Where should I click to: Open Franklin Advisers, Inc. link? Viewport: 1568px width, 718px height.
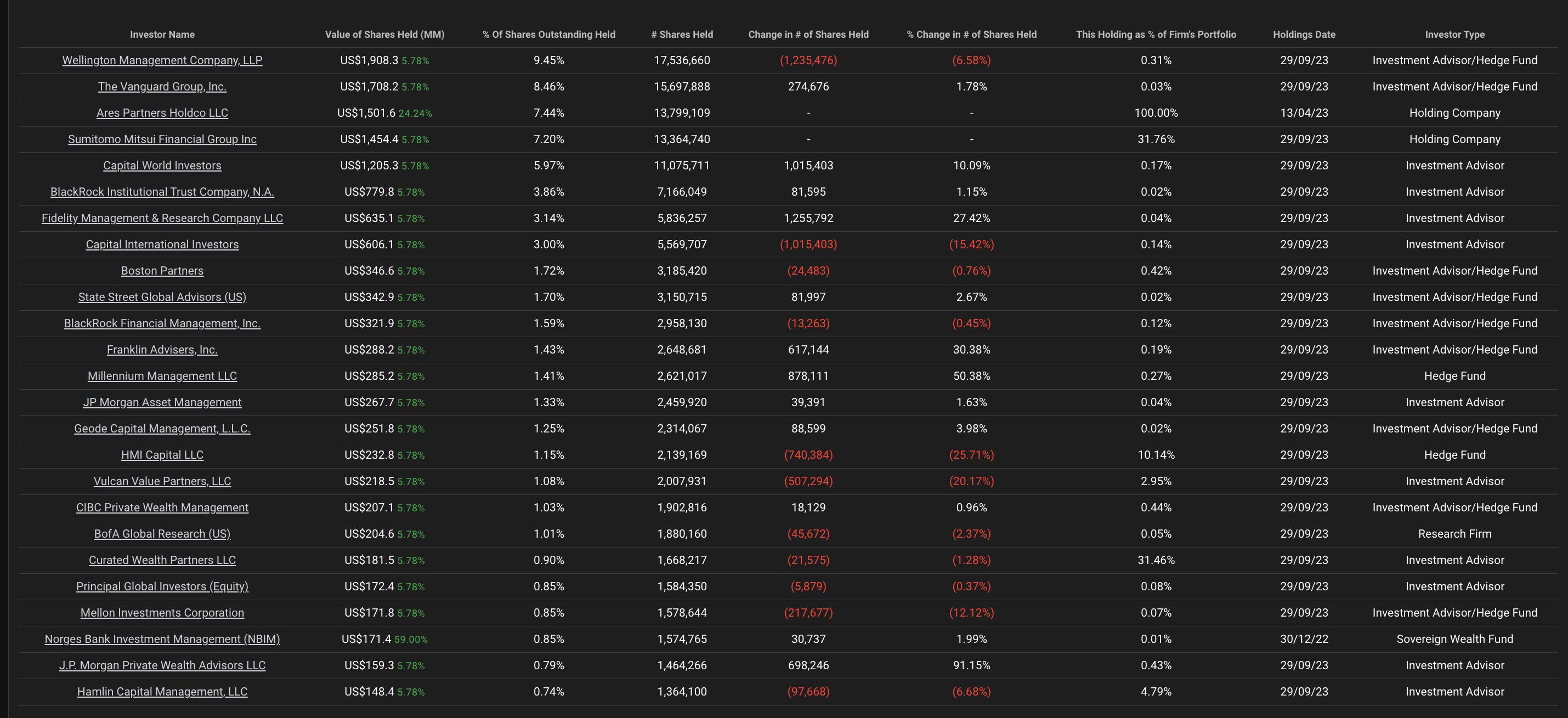(162, 349)
